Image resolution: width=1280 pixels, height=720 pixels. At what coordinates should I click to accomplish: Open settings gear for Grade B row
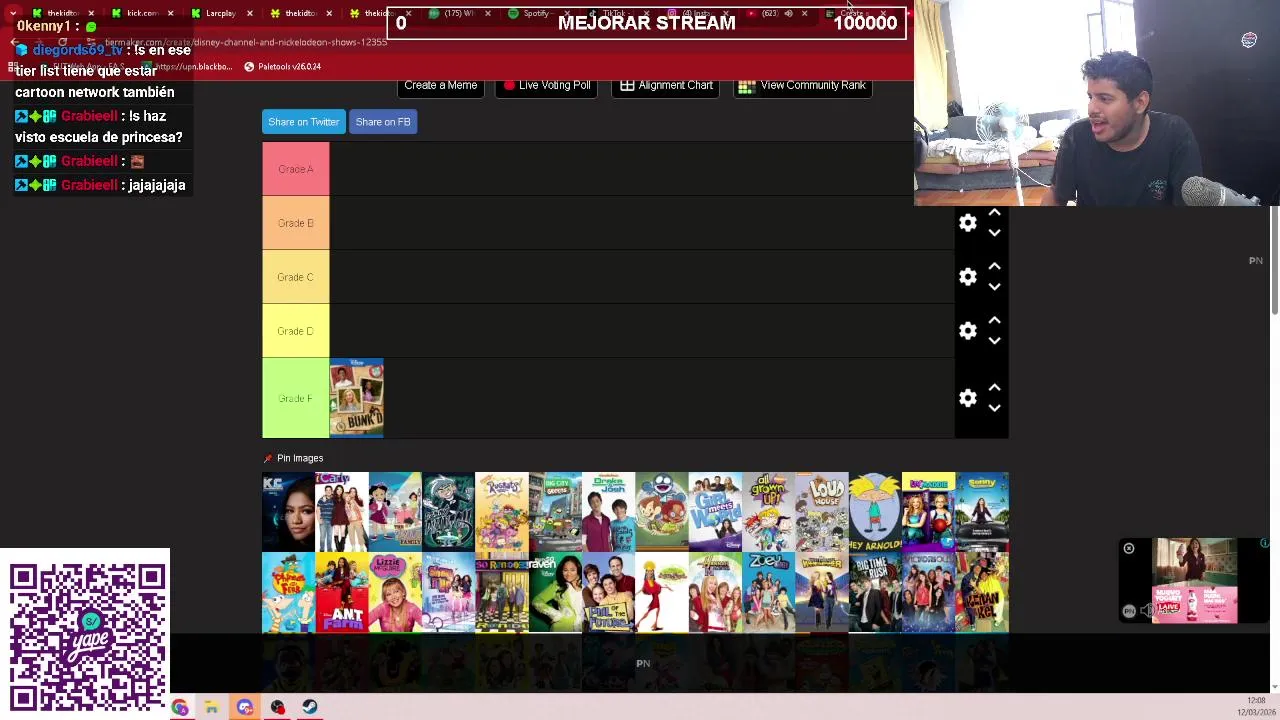click(967, 223)
